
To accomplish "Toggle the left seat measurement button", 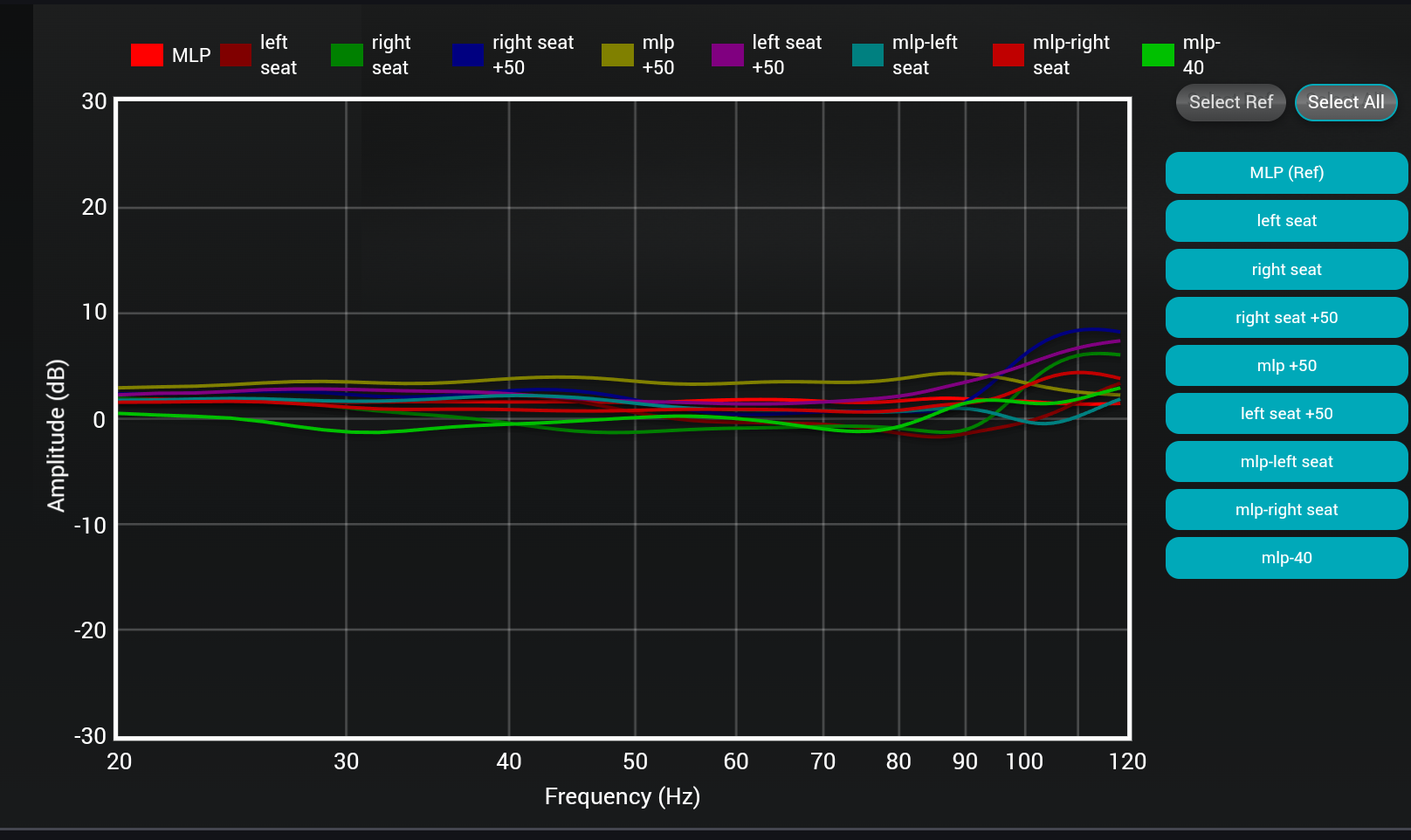I will 1286,221.
